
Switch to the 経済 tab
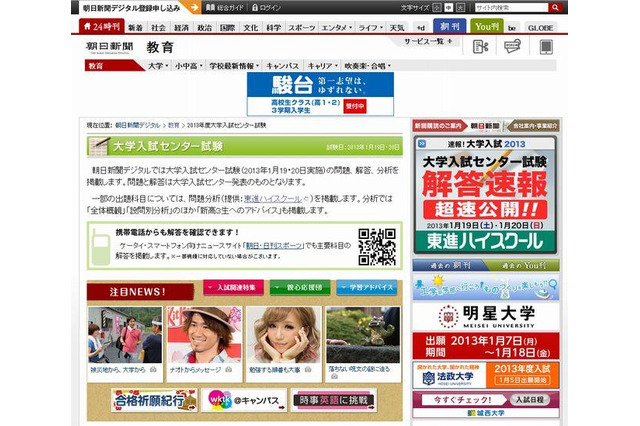coord(181,28)
